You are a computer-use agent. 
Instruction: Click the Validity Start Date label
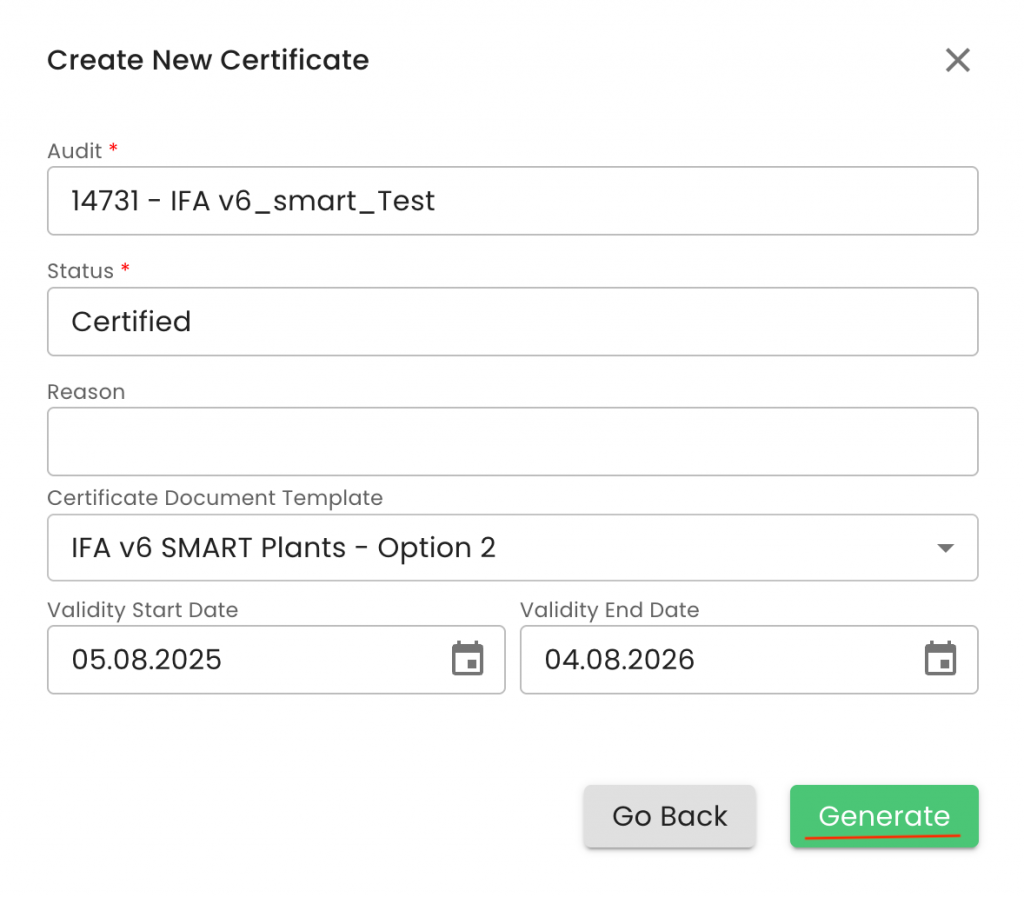coord(142,610)
